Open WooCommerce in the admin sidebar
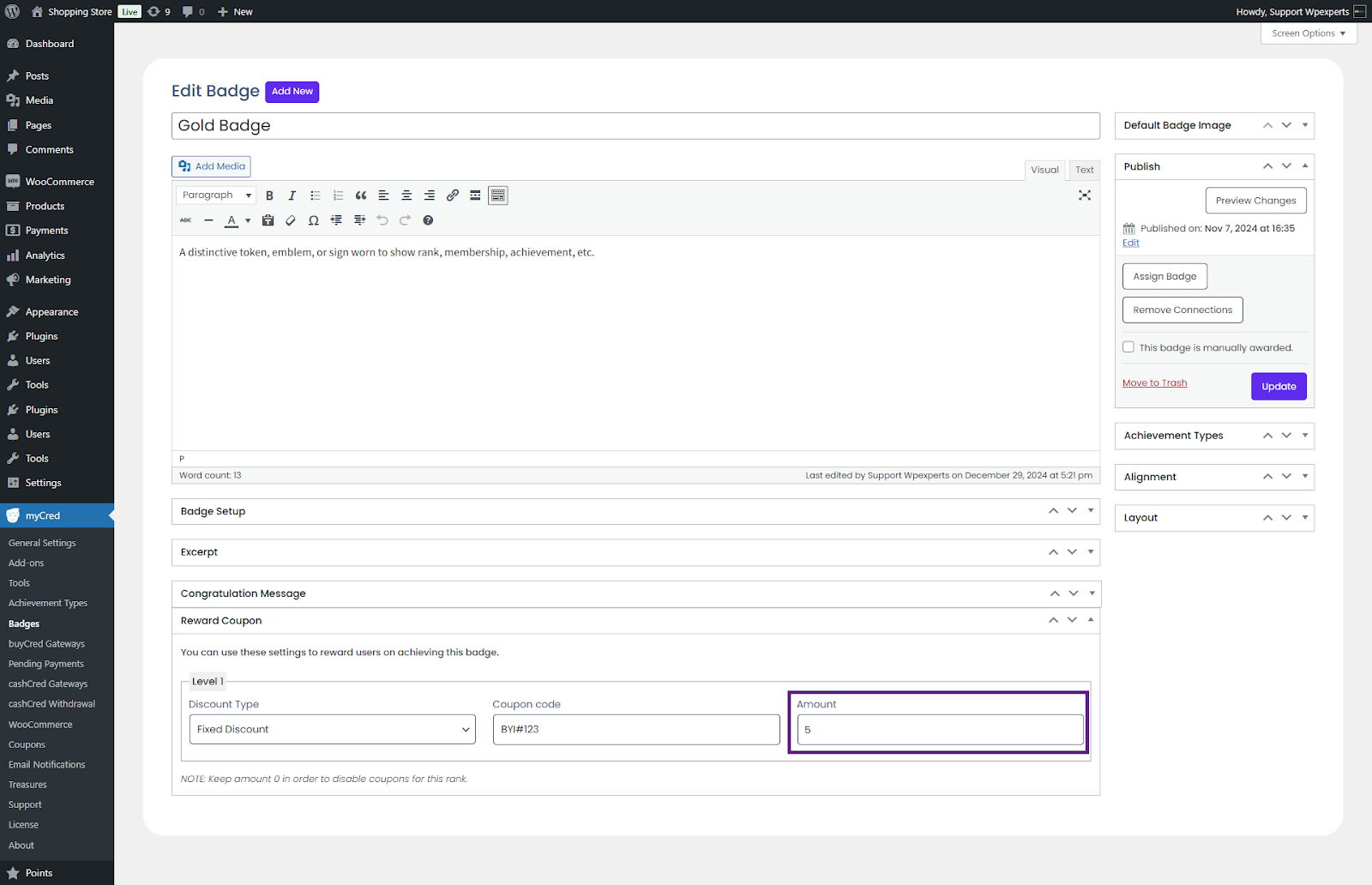Viewport: 1372px width, 885px height. 59,182
